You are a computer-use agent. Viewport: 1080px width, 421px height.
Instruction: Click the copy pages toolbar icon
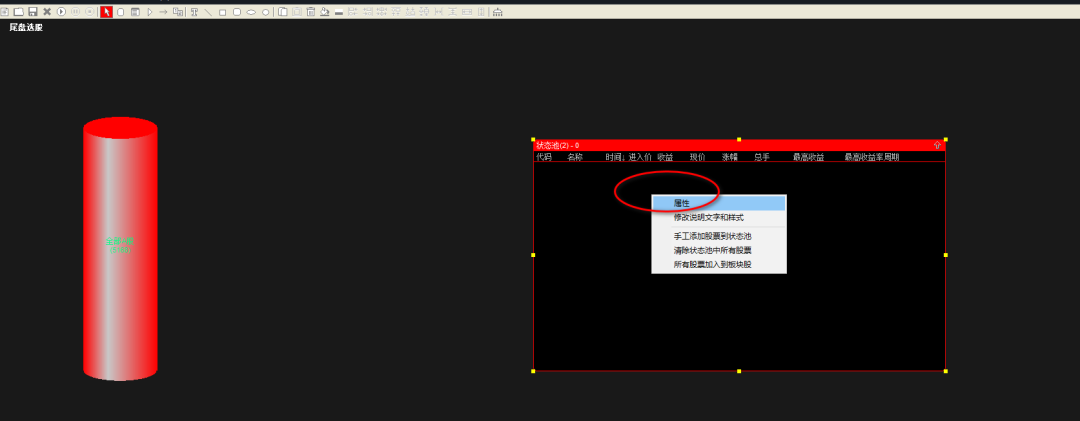[282, 12]
